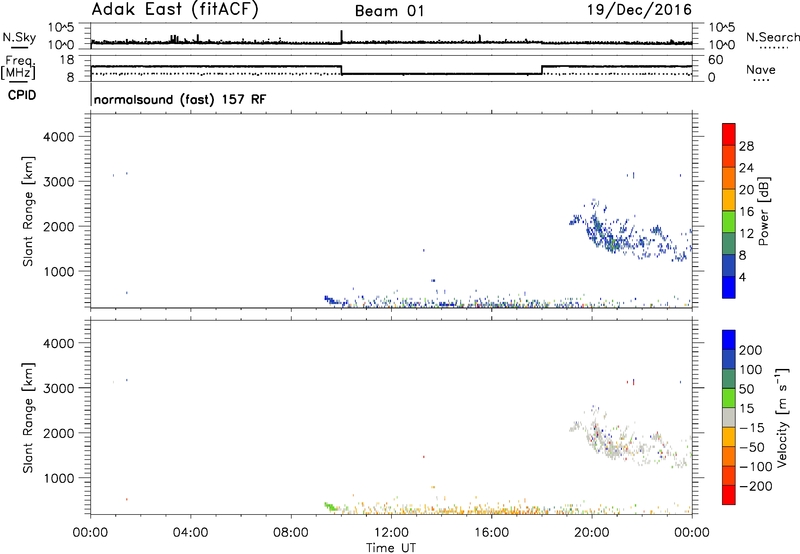
Task: Click the Power color bar value '28'
Action: pyautogui.click(x=746, y=146)
